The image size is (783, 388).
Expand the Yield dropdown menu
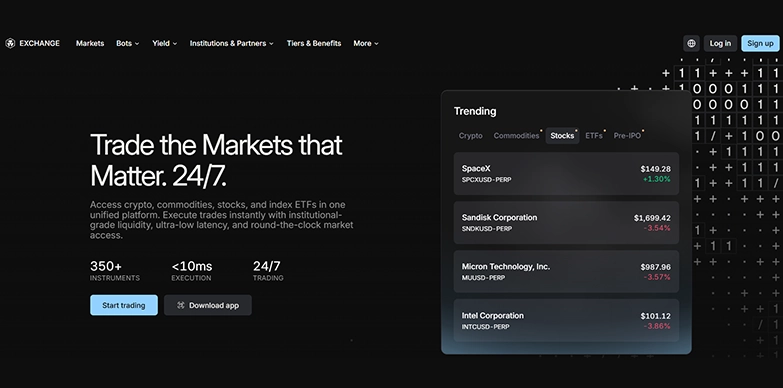[x=164, y=43]
